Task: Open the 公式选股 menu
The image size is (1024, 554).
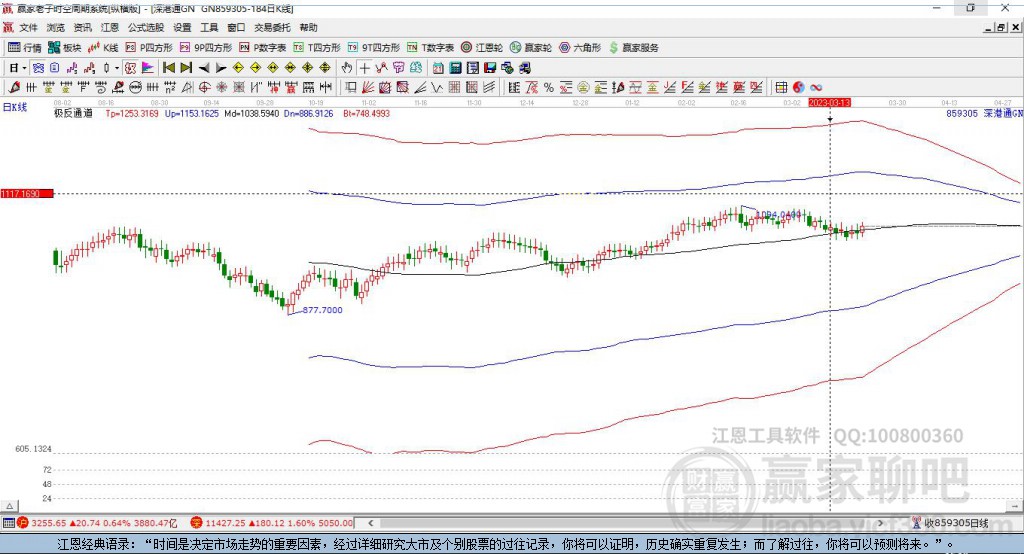Action: click(x=146, y=27)
